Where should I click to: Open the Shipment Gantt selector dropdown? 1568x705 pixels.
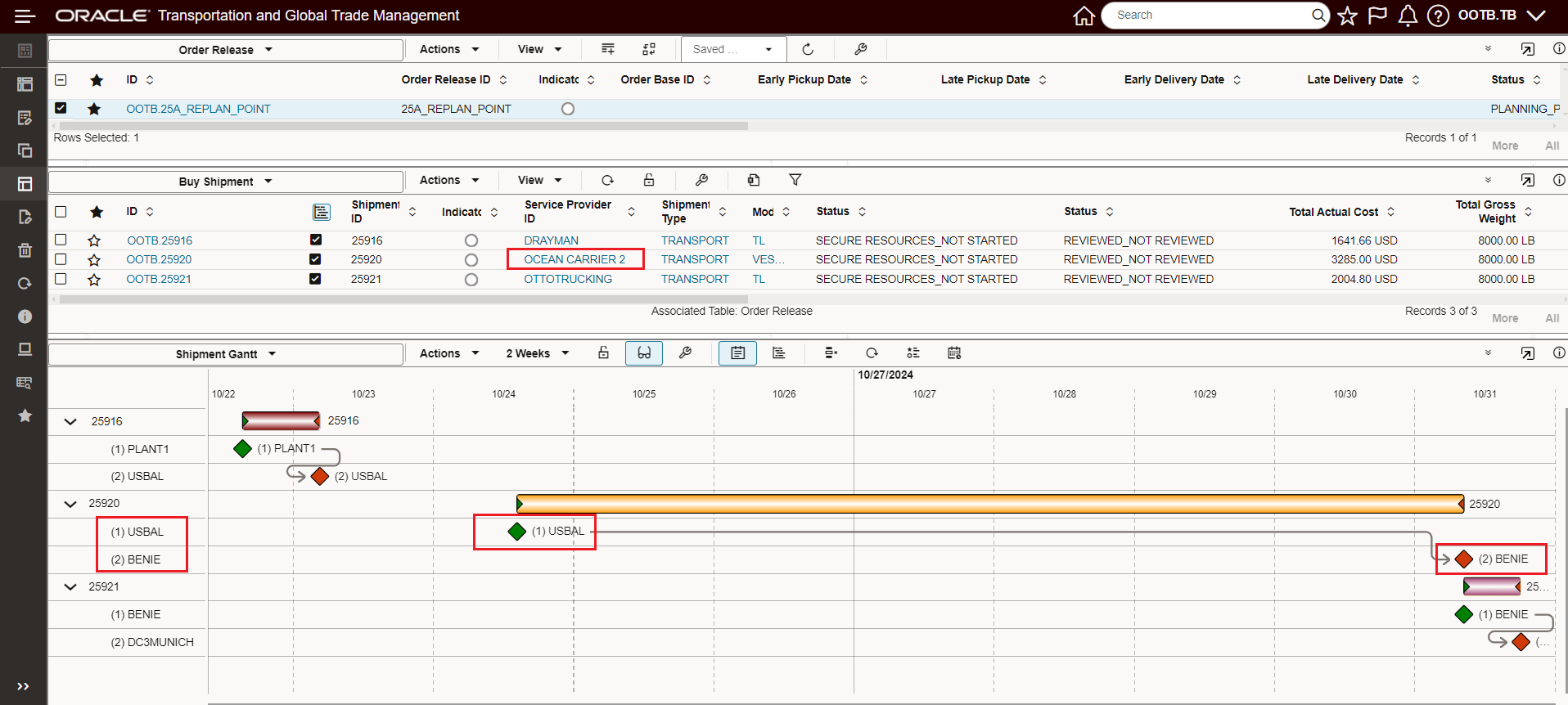(x=226, y=354)
